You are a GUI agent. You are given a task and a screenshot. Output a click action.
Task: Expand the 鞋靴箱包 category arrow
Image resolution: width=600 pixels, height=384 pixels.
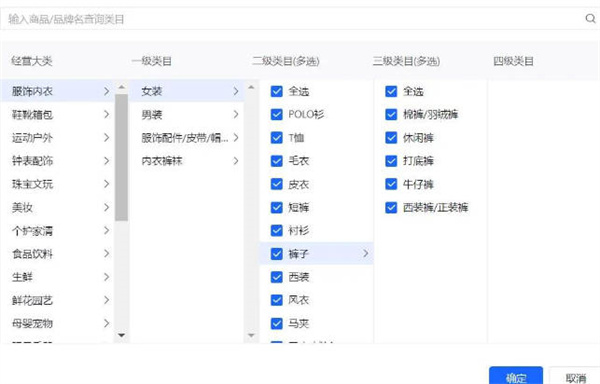click(x=106, y=114)
